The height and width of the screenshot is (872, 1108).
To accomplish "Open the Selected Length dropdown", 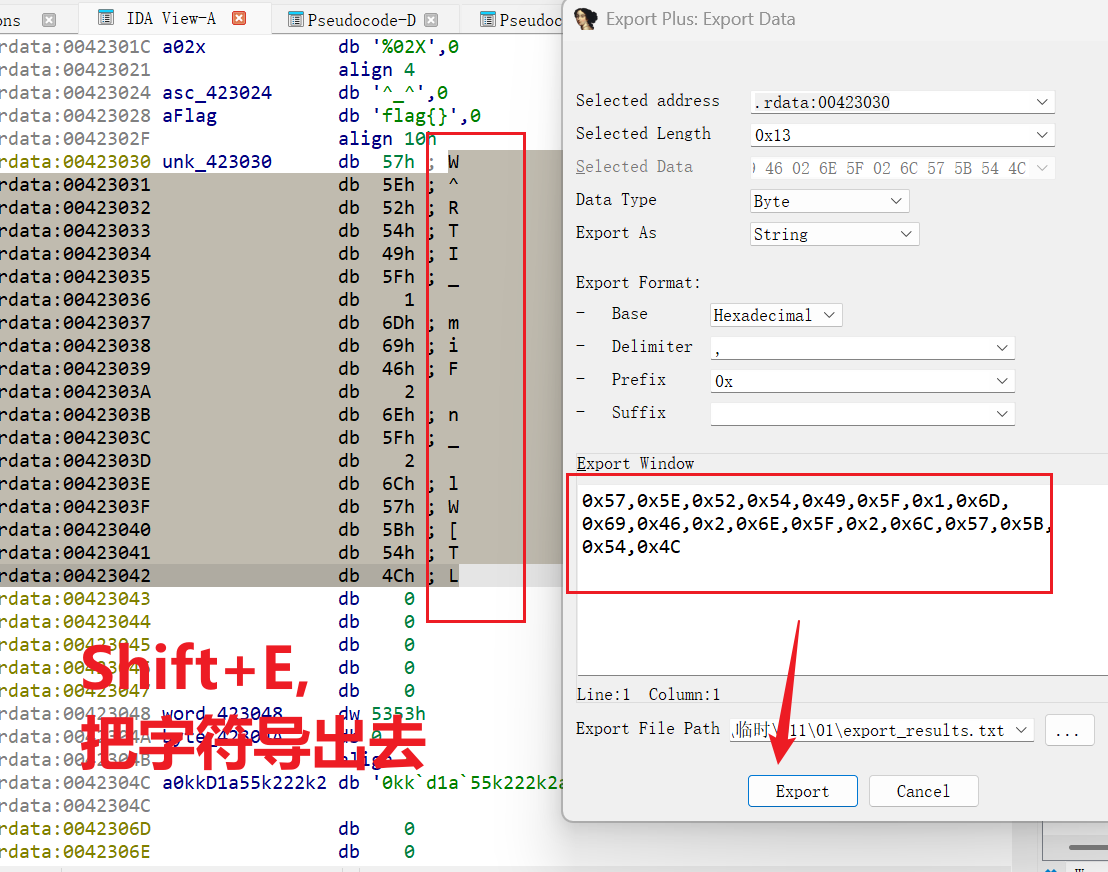I will [1042, 135].
